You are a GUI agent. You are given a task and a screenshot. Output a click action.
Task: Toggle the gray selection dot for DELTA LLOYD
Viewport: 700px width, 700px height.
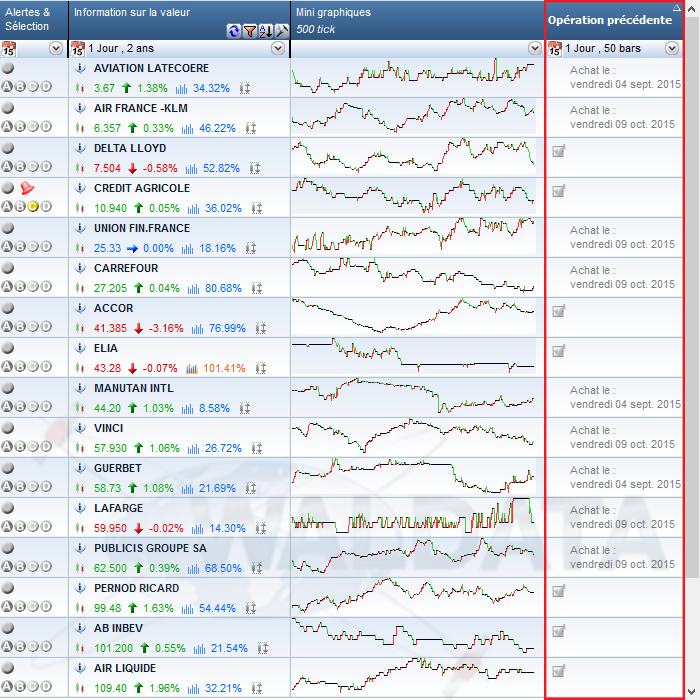[x=8, y=148]
